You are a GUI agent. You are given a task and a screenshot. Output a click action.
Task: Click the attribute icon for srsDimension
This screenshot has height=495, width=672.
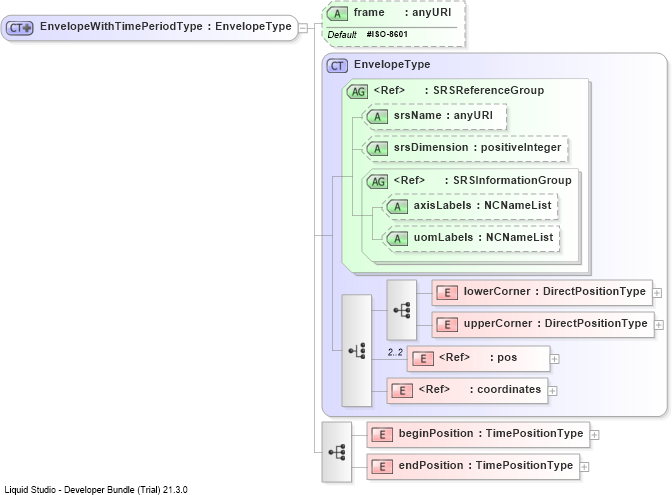[x=377, y=148]
